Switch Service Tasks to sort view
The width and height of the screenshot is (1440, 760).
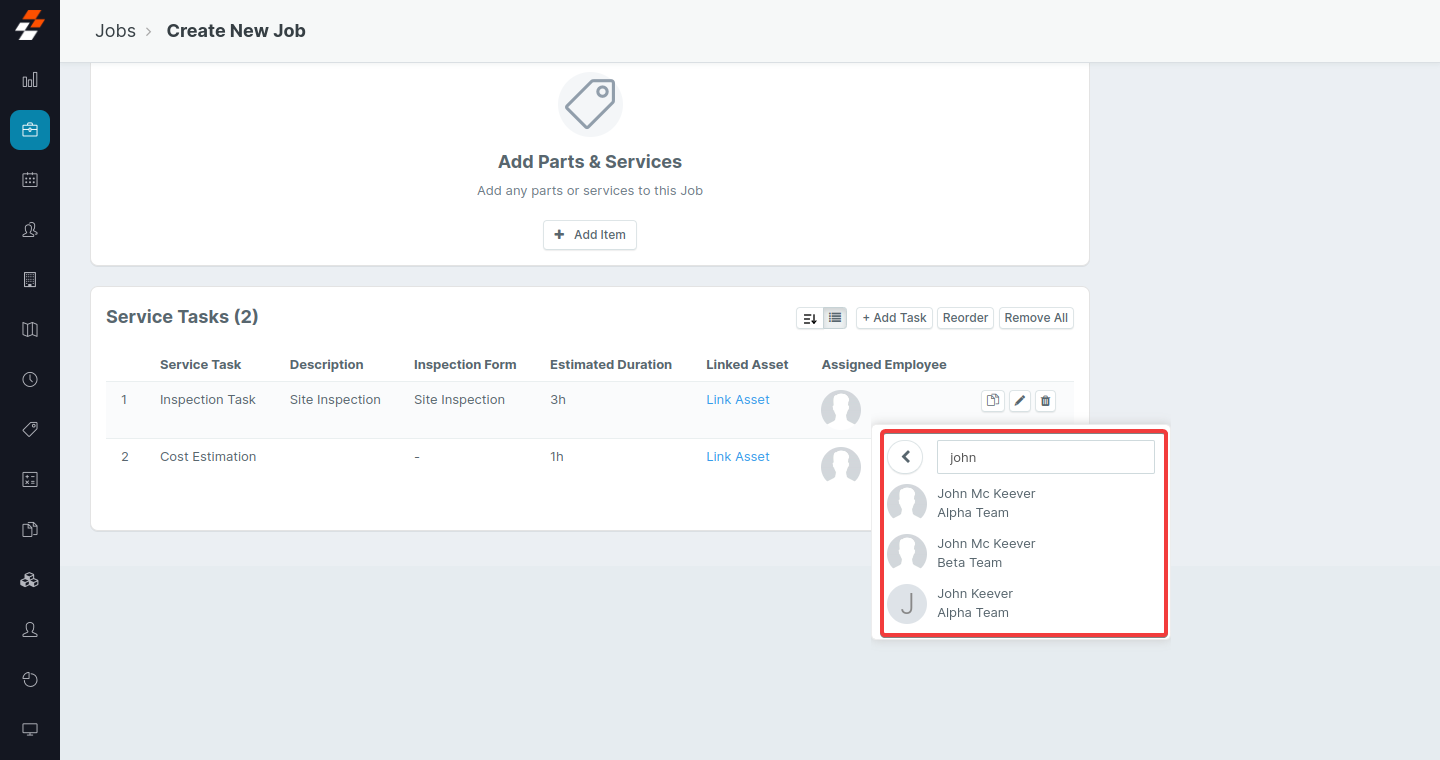pos(809,317)
